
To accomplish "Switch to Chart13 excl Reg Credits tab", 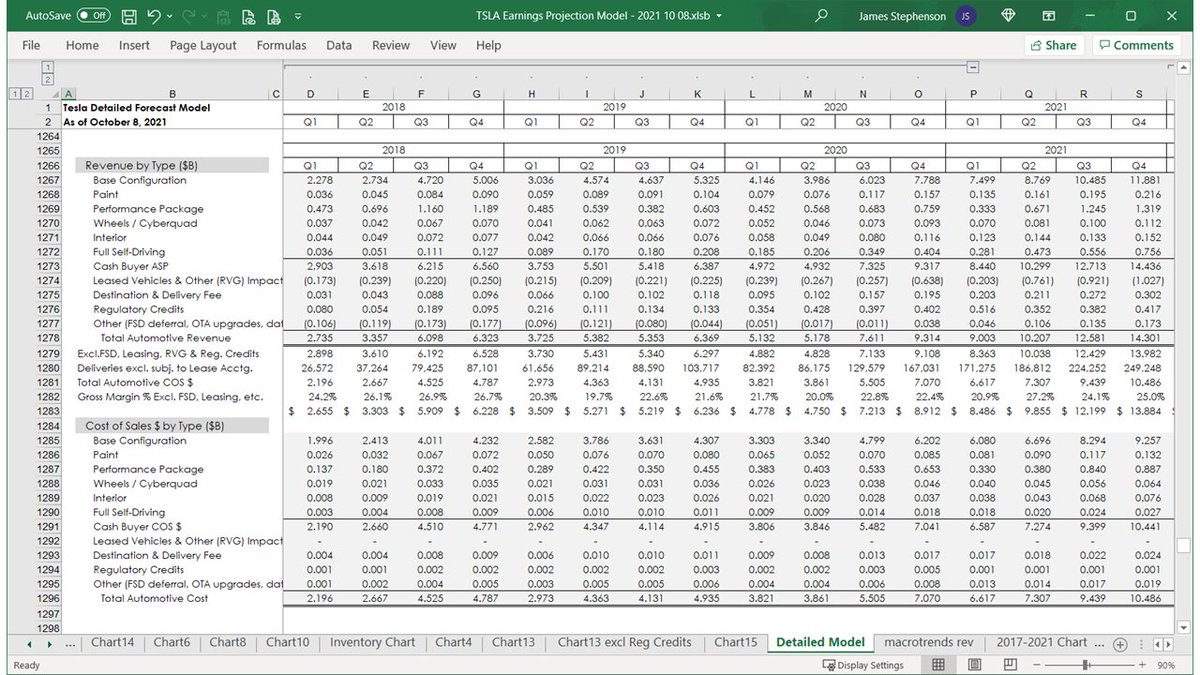I will tap(624, 643).
